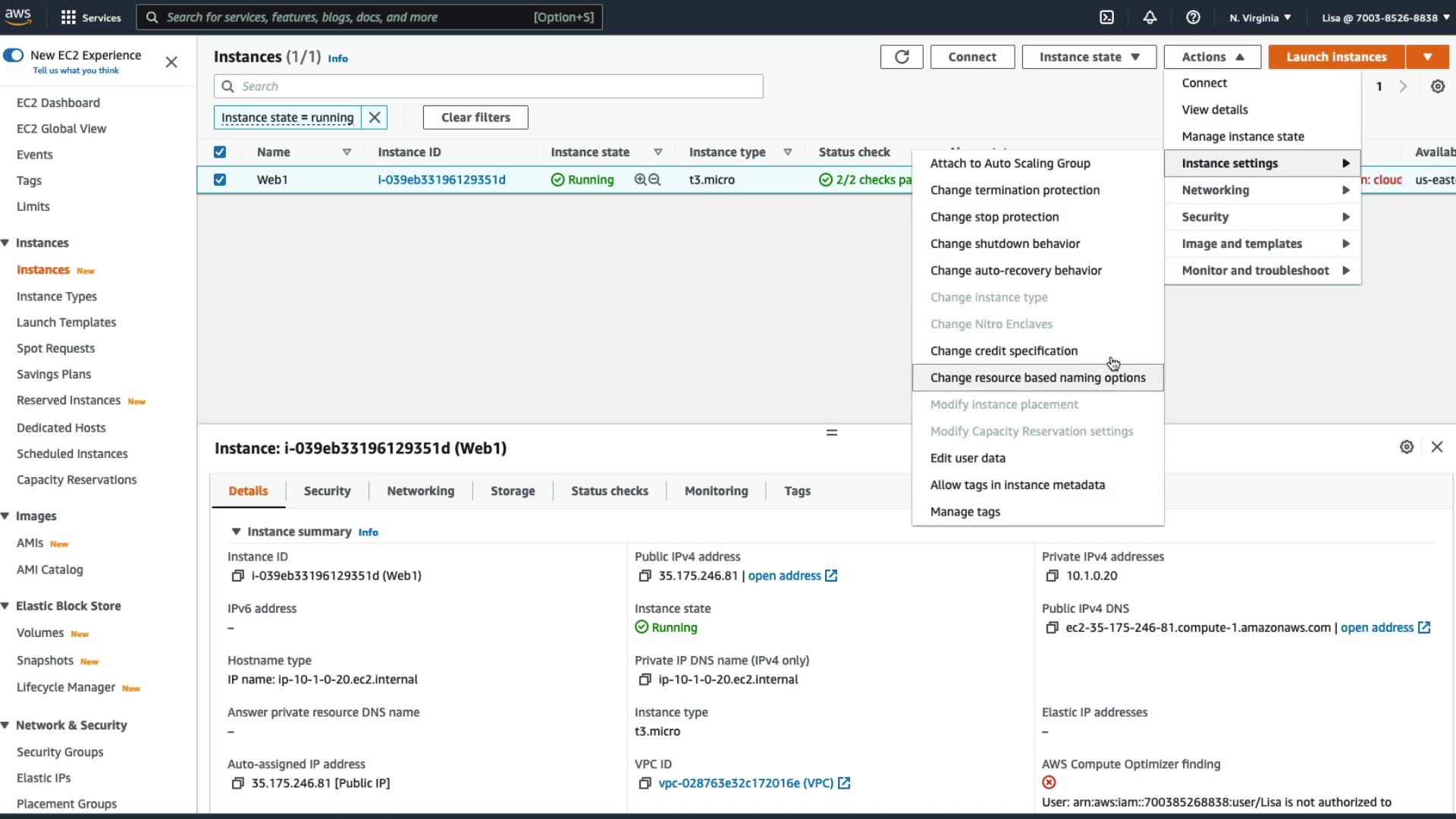Open the VPC ID link
This screenshot has height=819, width=1456.
pyautogui.click(x=745, y=783)
